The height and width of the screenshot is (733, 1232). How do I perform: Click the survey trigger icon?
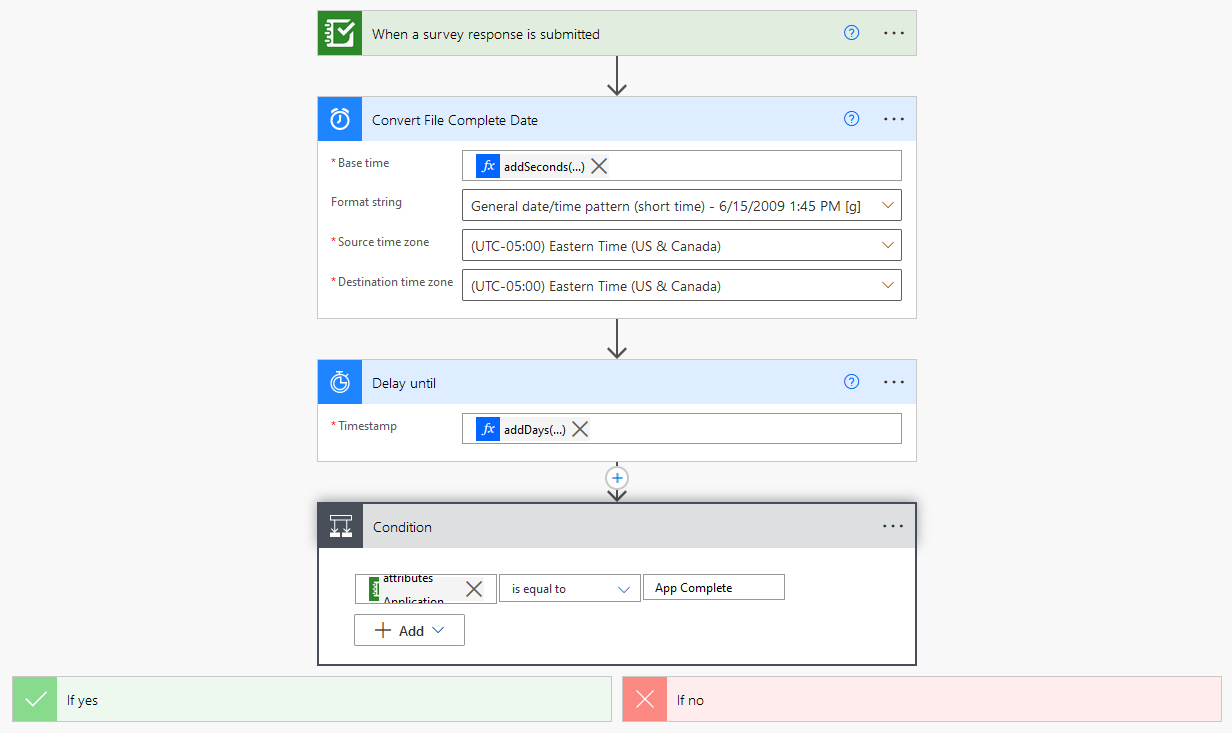[340, 34]
